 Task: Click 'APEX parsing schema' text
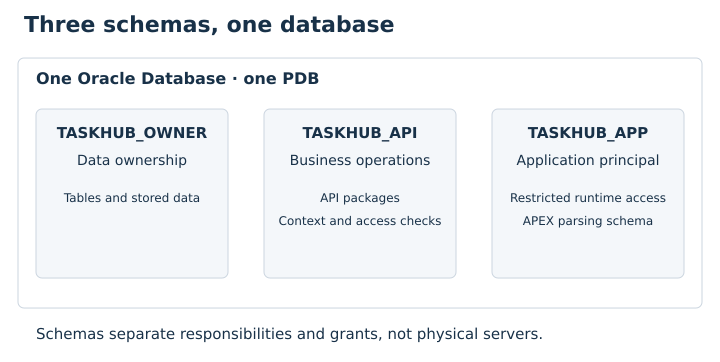[x=588, y=221]
